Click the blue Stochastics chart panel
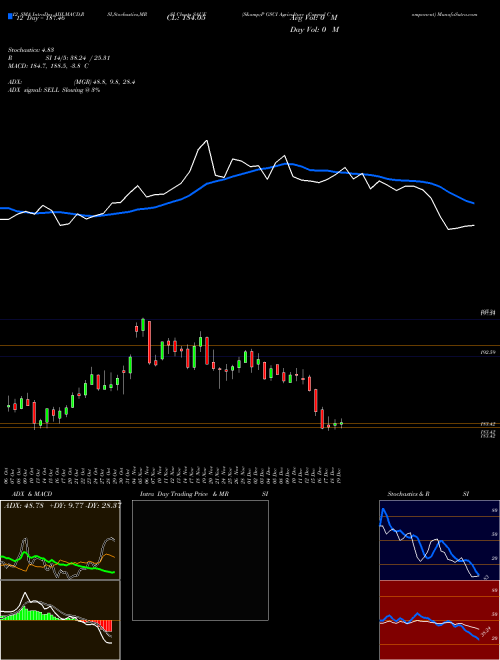The height and width of the screenshot is (660, 500). [439, 540]
